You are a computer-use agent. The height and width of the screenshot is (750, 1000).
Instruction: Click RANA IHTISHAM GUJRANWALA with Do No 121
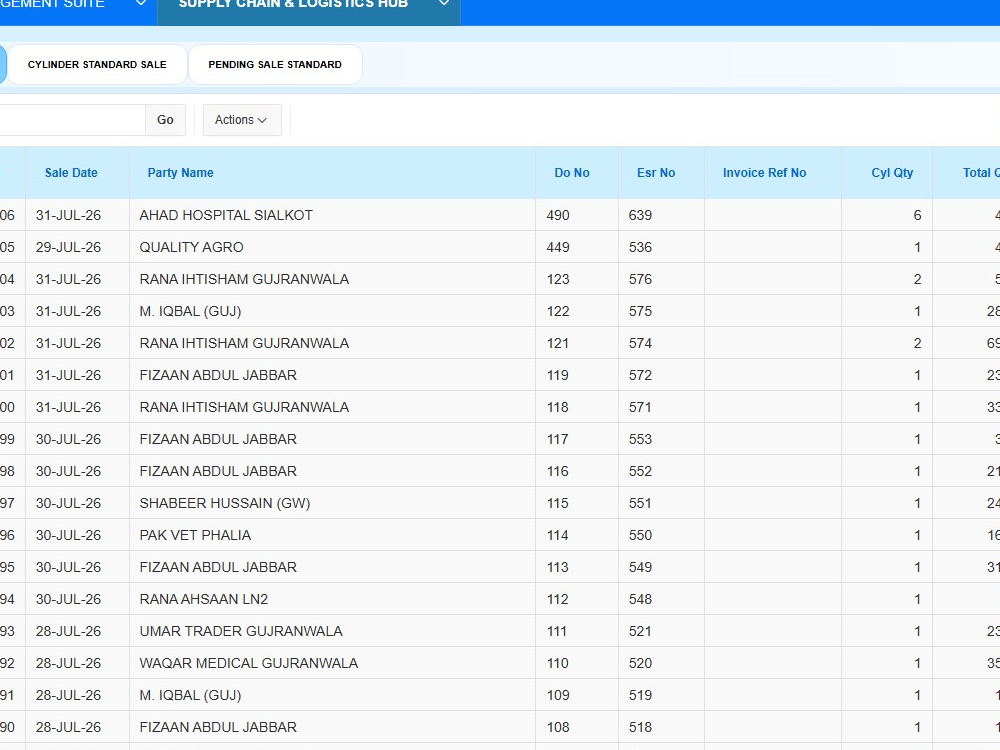(x=332, y=343)
